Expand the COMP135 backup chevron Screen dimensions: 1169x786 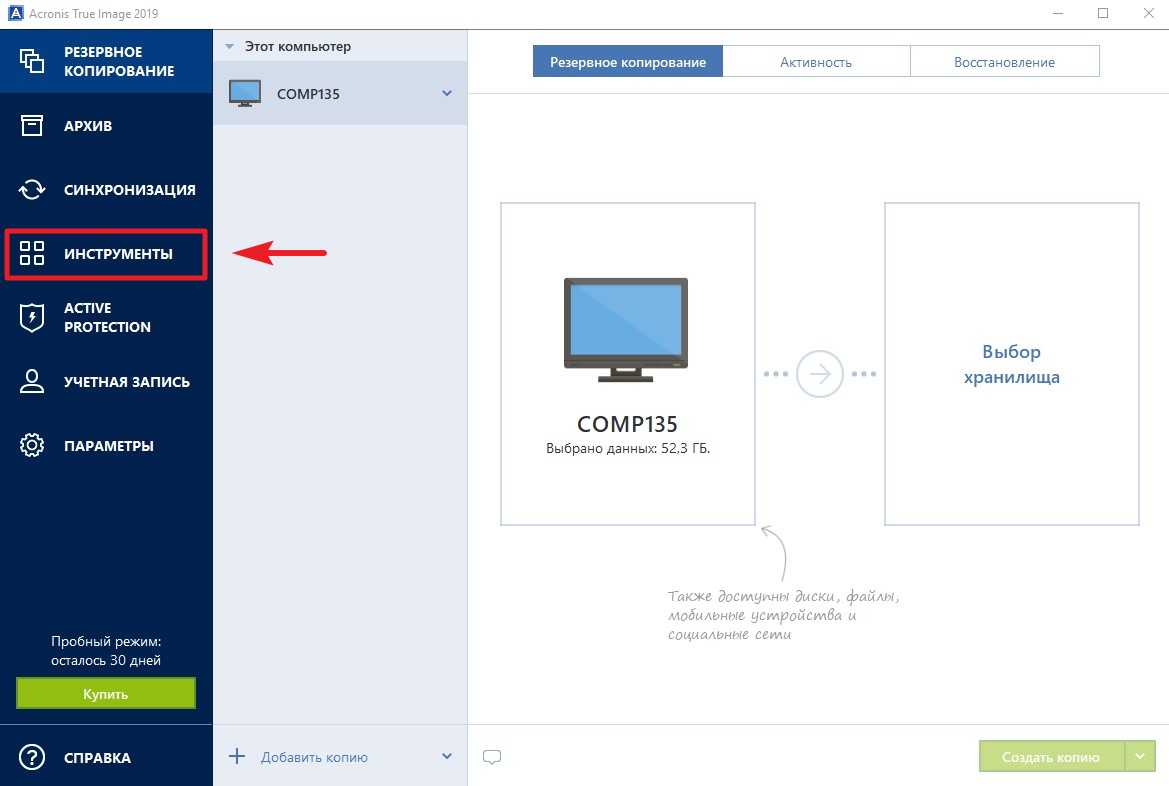447,93
